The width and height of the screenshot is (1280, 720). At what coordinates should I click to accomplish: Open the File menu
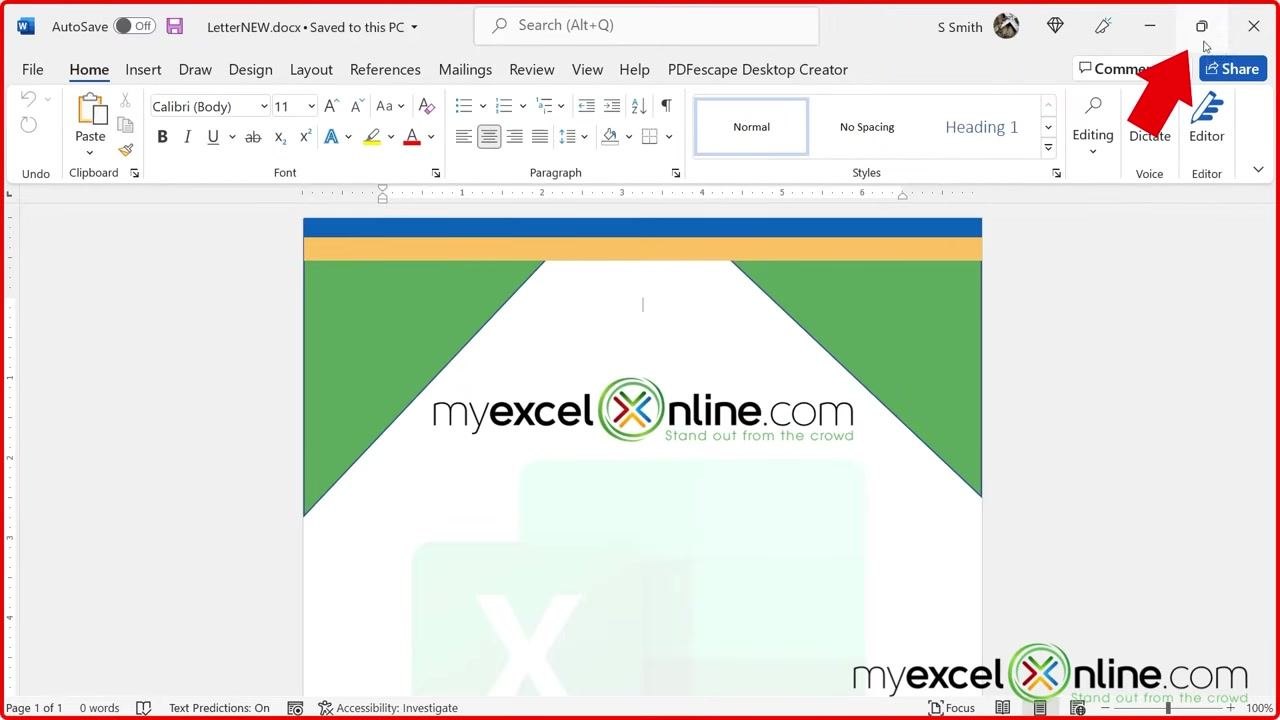(x=33, y=69)
